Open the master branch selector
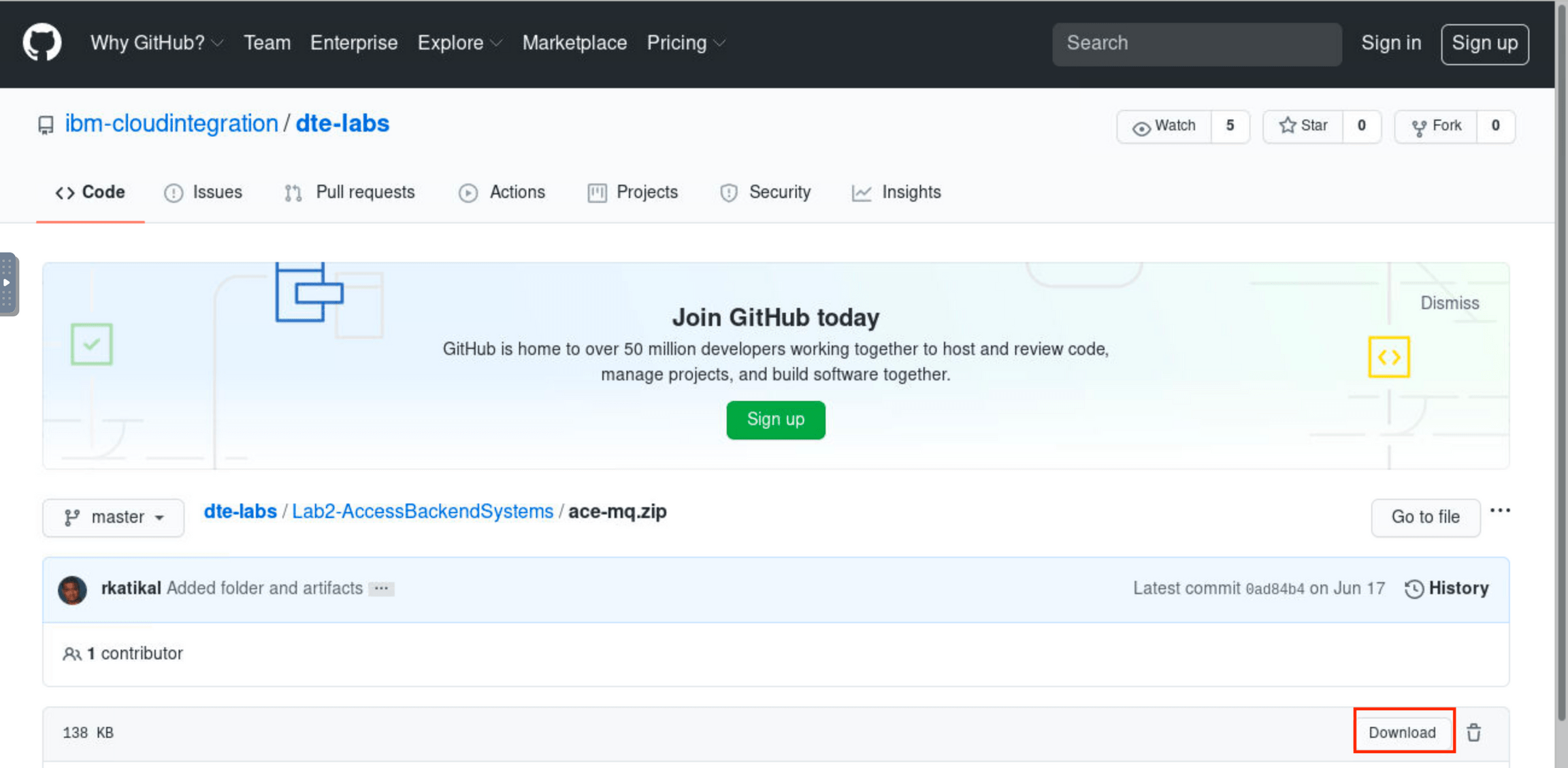 (x=113, y=517)
